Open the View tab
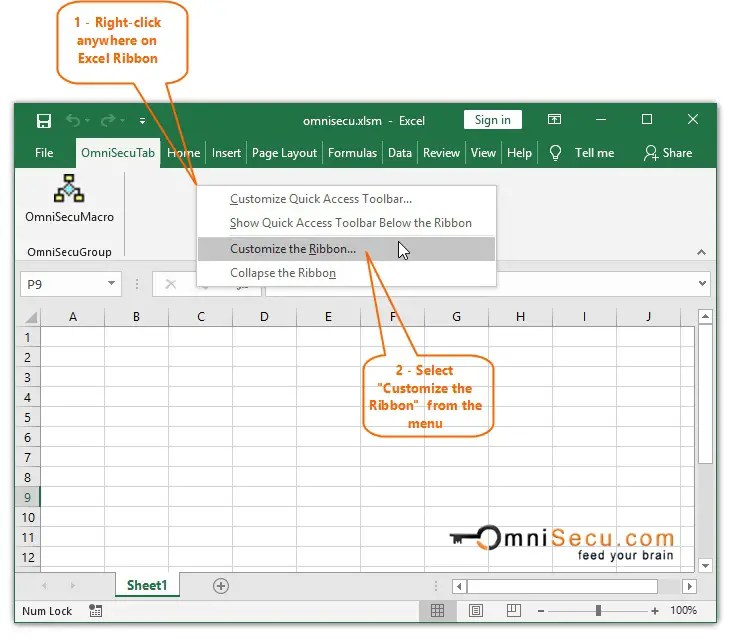 coord(483,153)
